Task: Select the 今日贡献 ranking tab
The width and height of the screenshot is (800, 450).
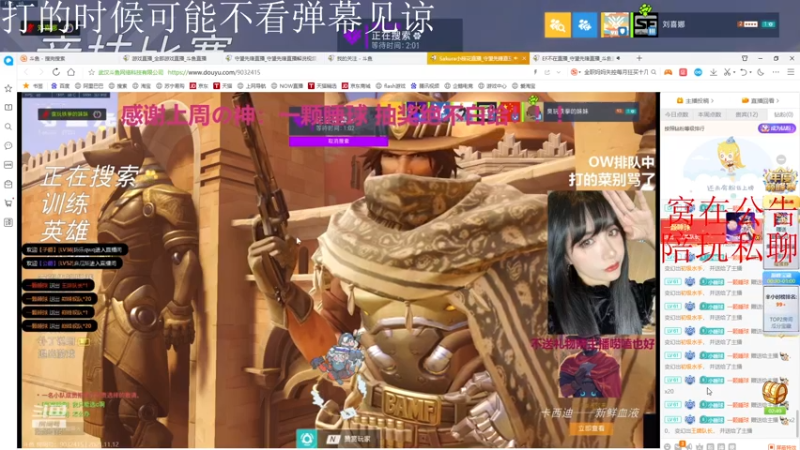Action: (x=677, y=114)
